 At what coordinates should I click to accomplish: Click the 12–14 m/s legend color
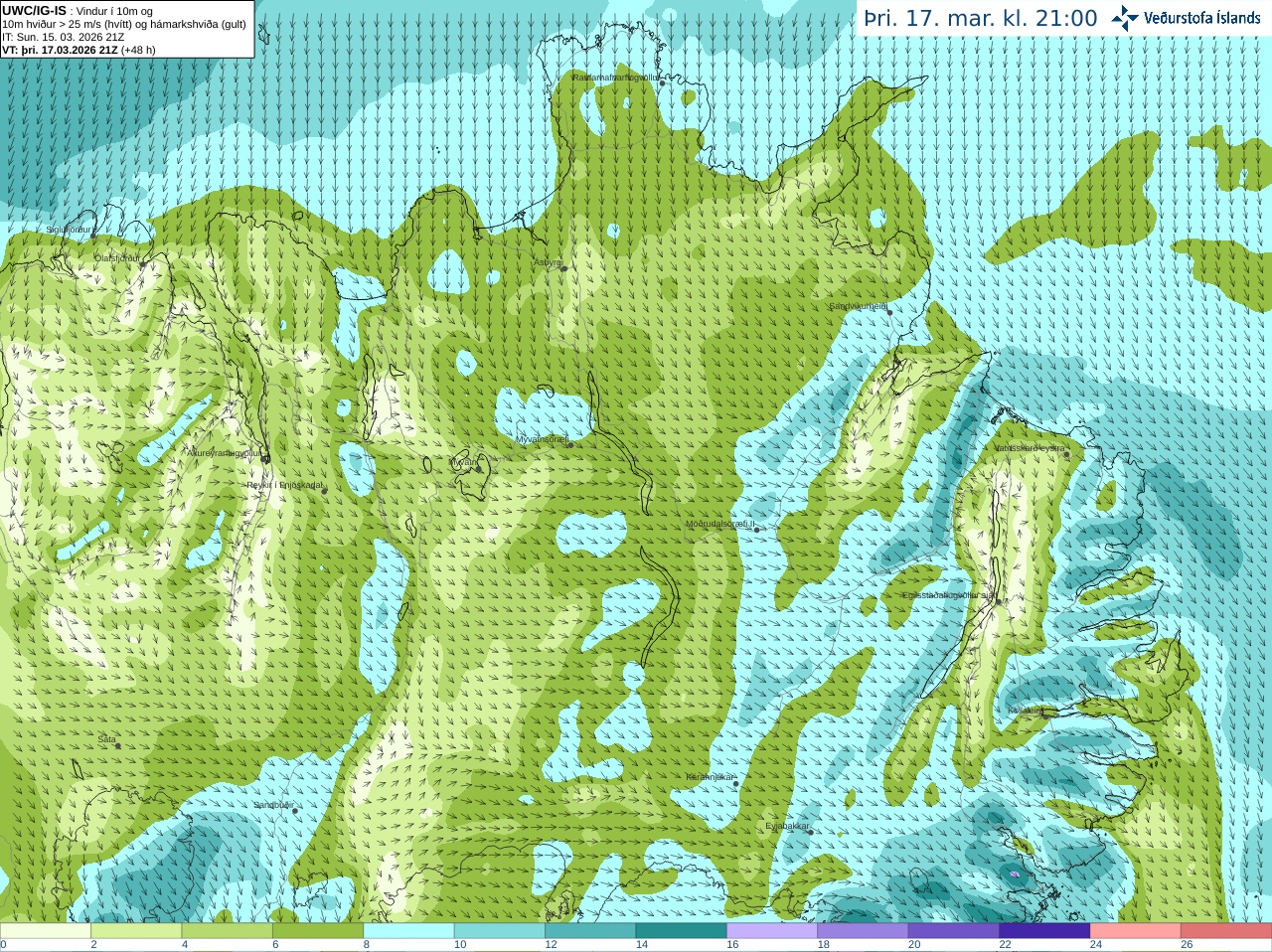(x=590, y=931)
